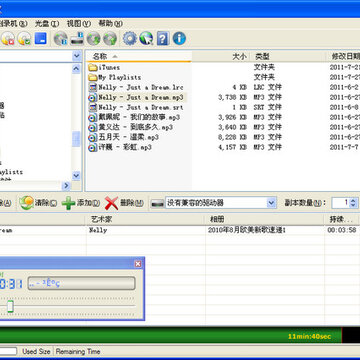This screenshot has height=360, width=360.
Task: Close the small player popup window
Action: 138,264
